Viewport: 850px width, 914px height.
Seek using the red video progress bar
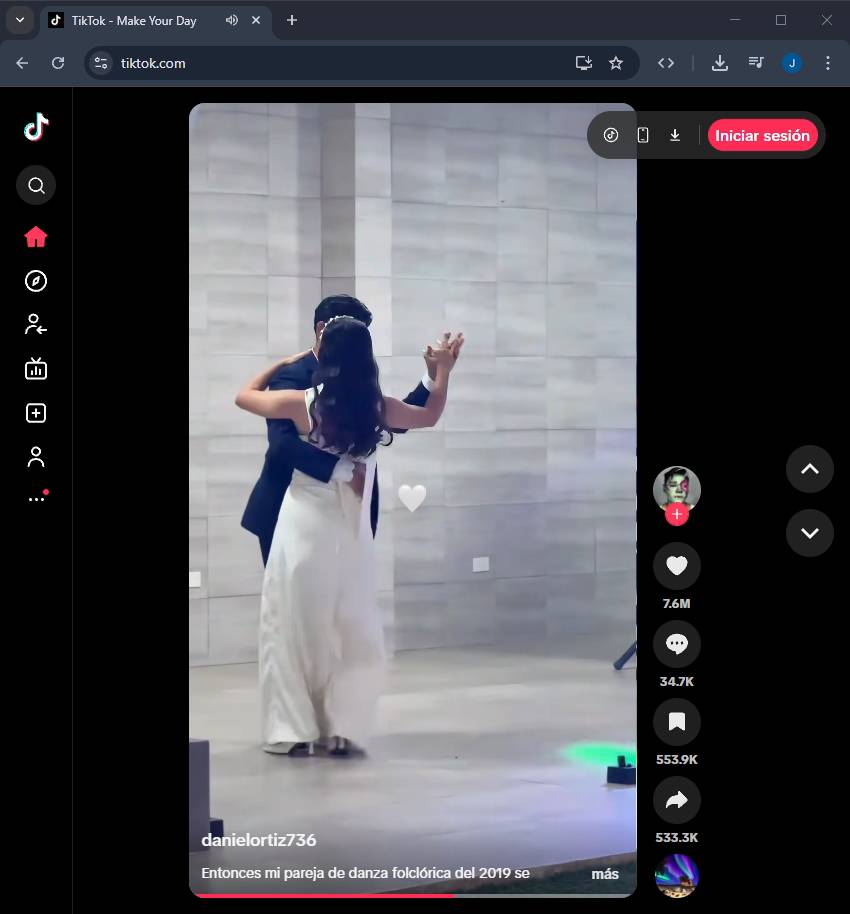320,895
